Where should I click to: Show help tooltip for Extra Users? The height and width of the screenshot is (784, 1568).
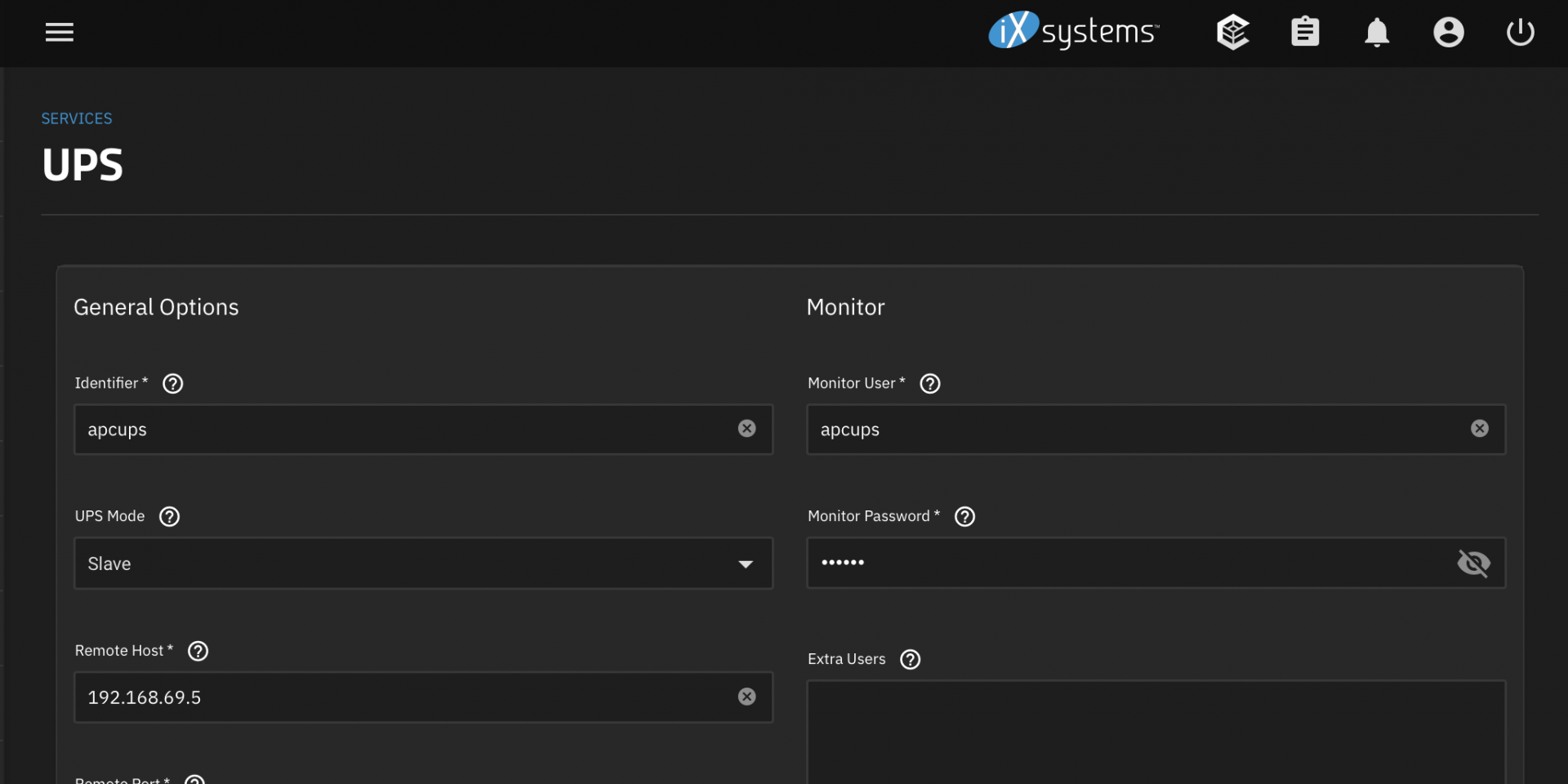pyautogui.click(x=910, y=660)
